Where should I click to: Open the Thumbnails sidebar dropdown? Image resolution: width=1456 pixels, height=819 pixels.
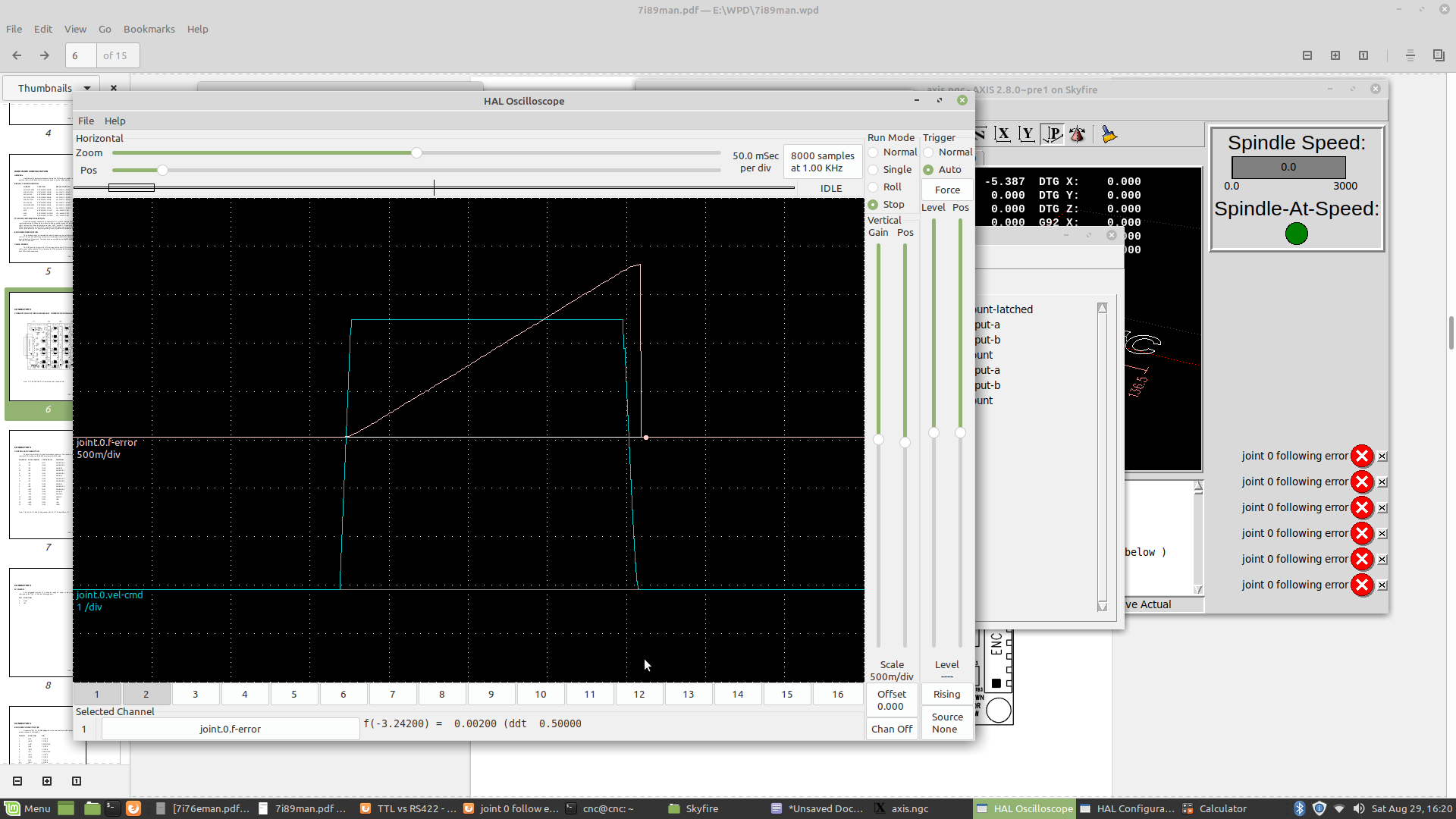tap(55, 88)
